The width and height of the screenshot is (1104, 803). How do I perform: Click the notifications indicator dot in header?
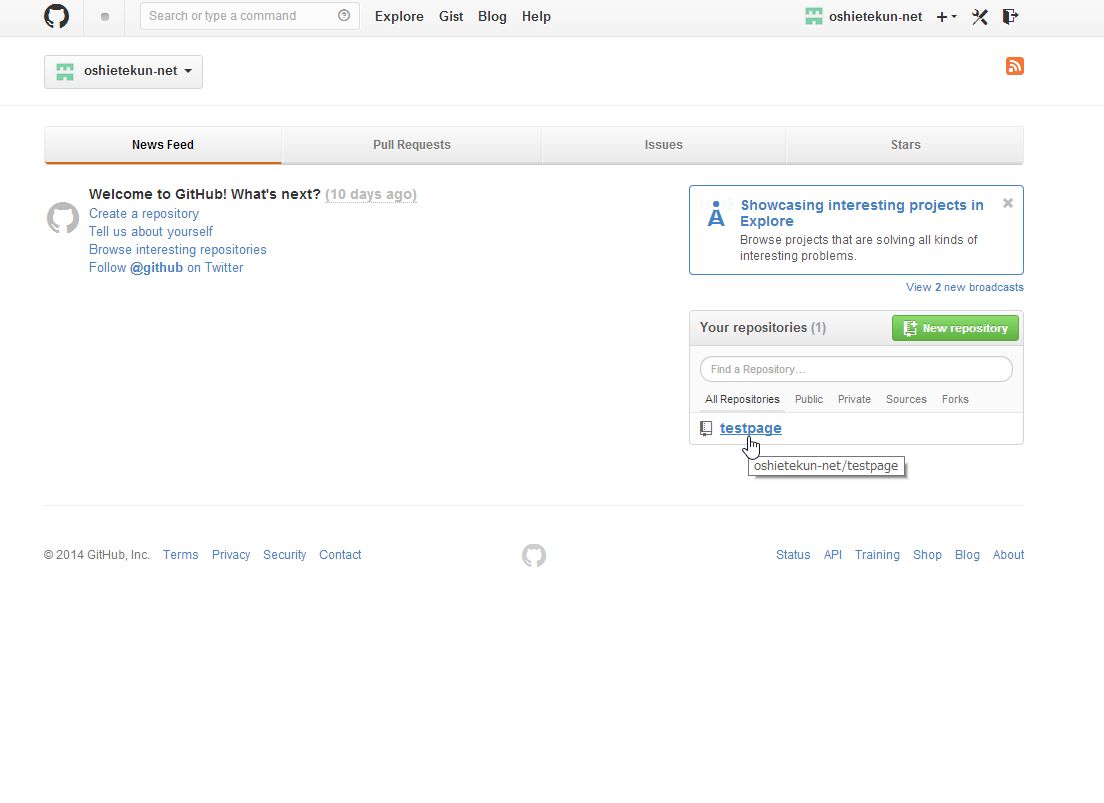(105, 17)
